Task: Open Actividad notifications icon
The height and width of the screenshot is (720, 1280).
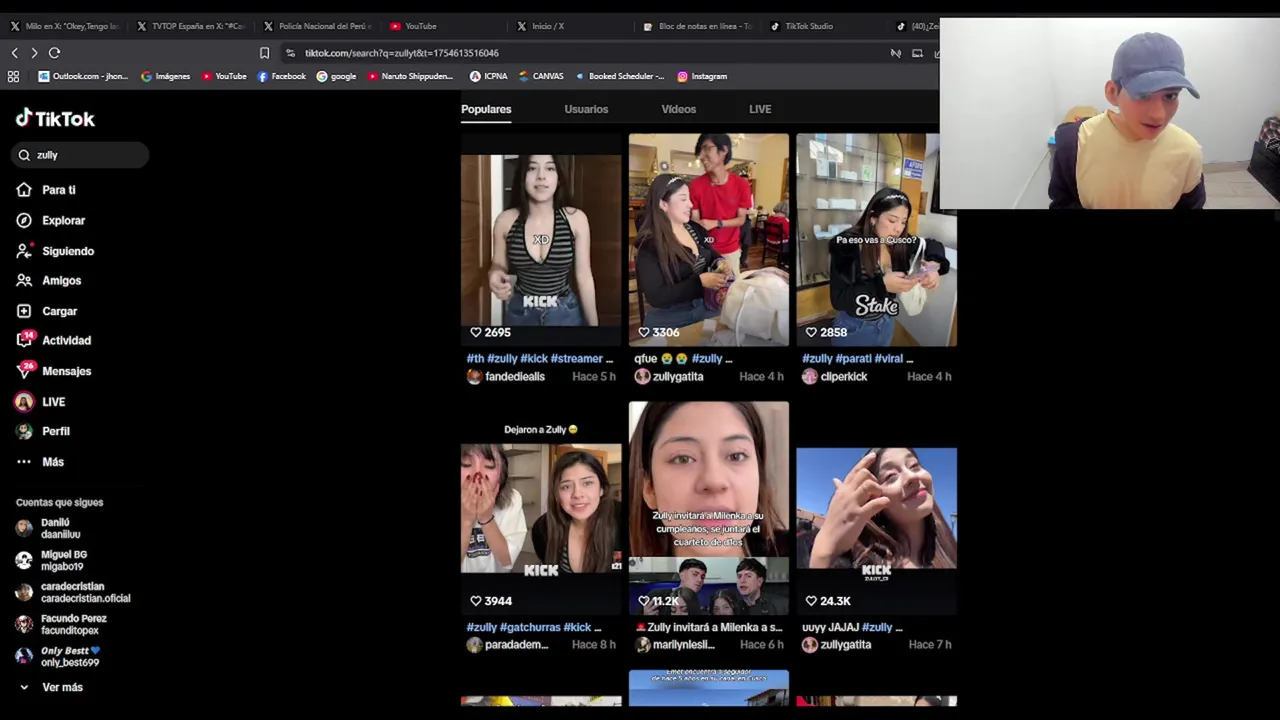Action: coord(24,340)
